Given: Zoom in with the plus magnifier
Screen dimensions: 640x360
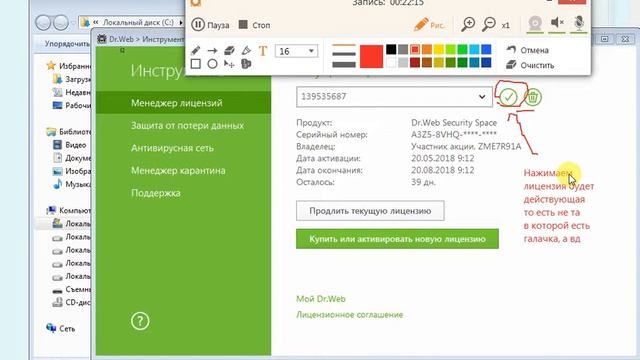Looking at the screenshot, I should (468, 24).
